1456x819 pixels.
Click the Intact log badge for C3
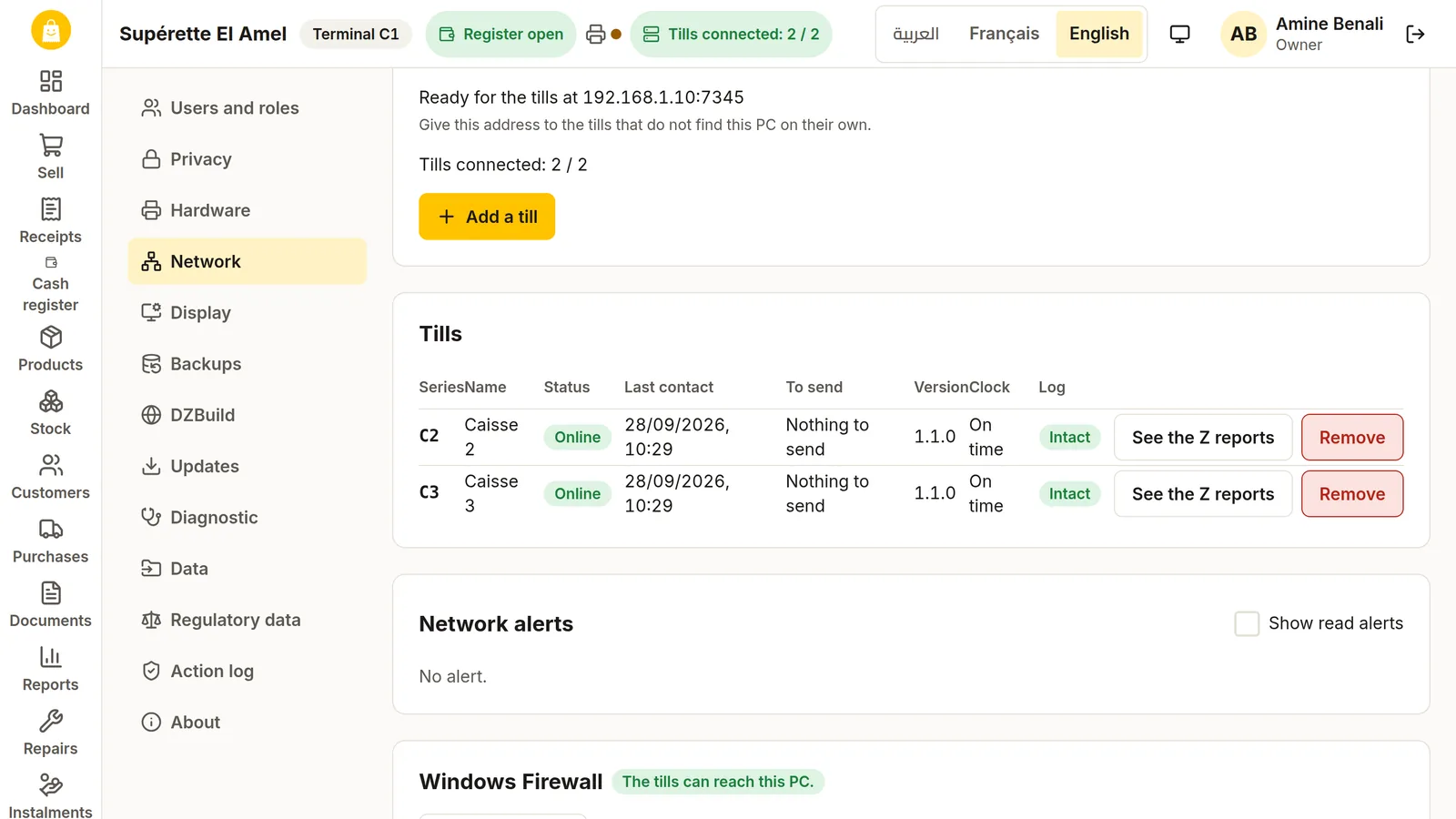(x=1069, y=494)
